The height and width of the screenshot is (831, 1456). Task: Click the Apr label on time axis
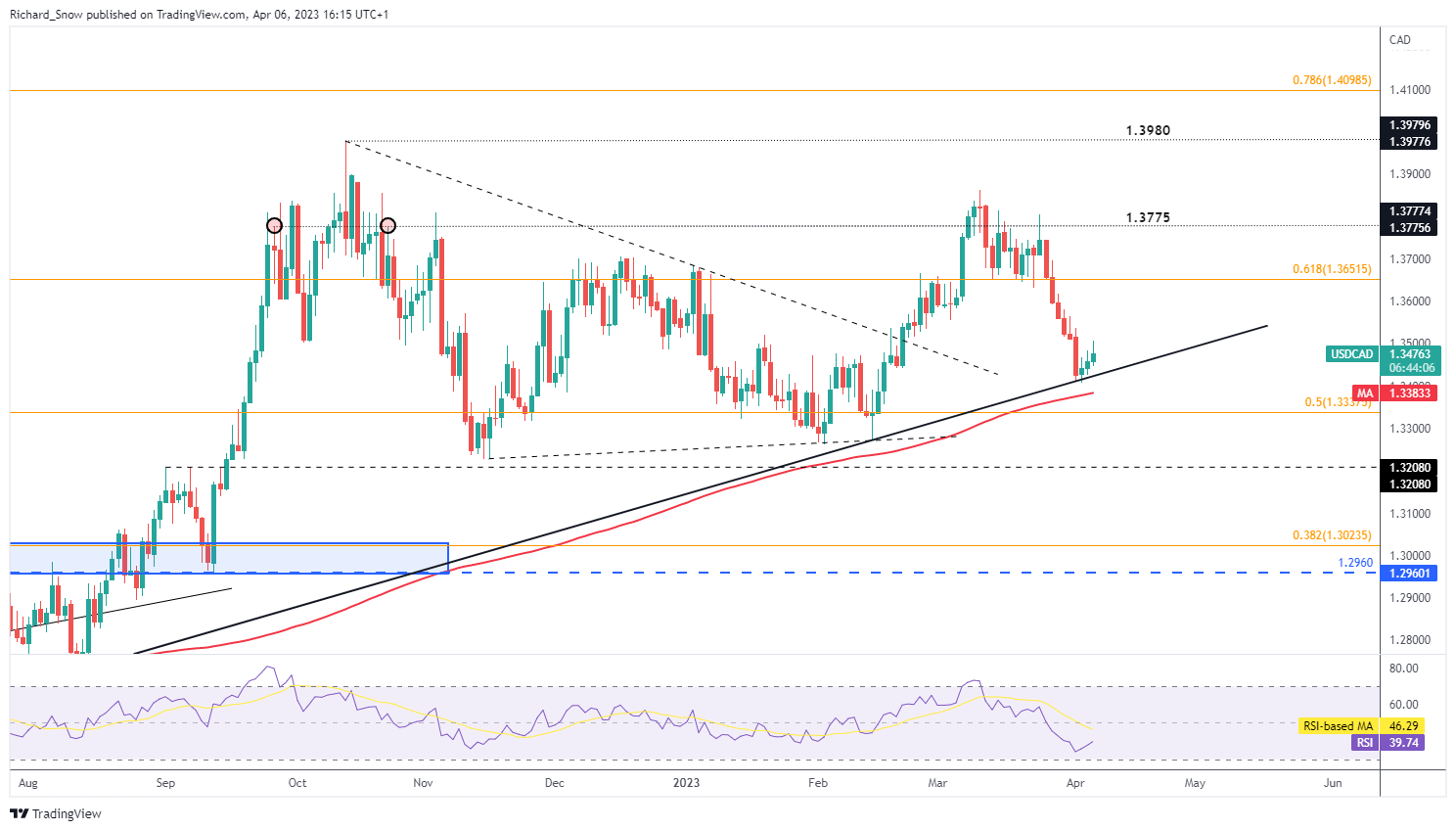tap(1075, 783)
